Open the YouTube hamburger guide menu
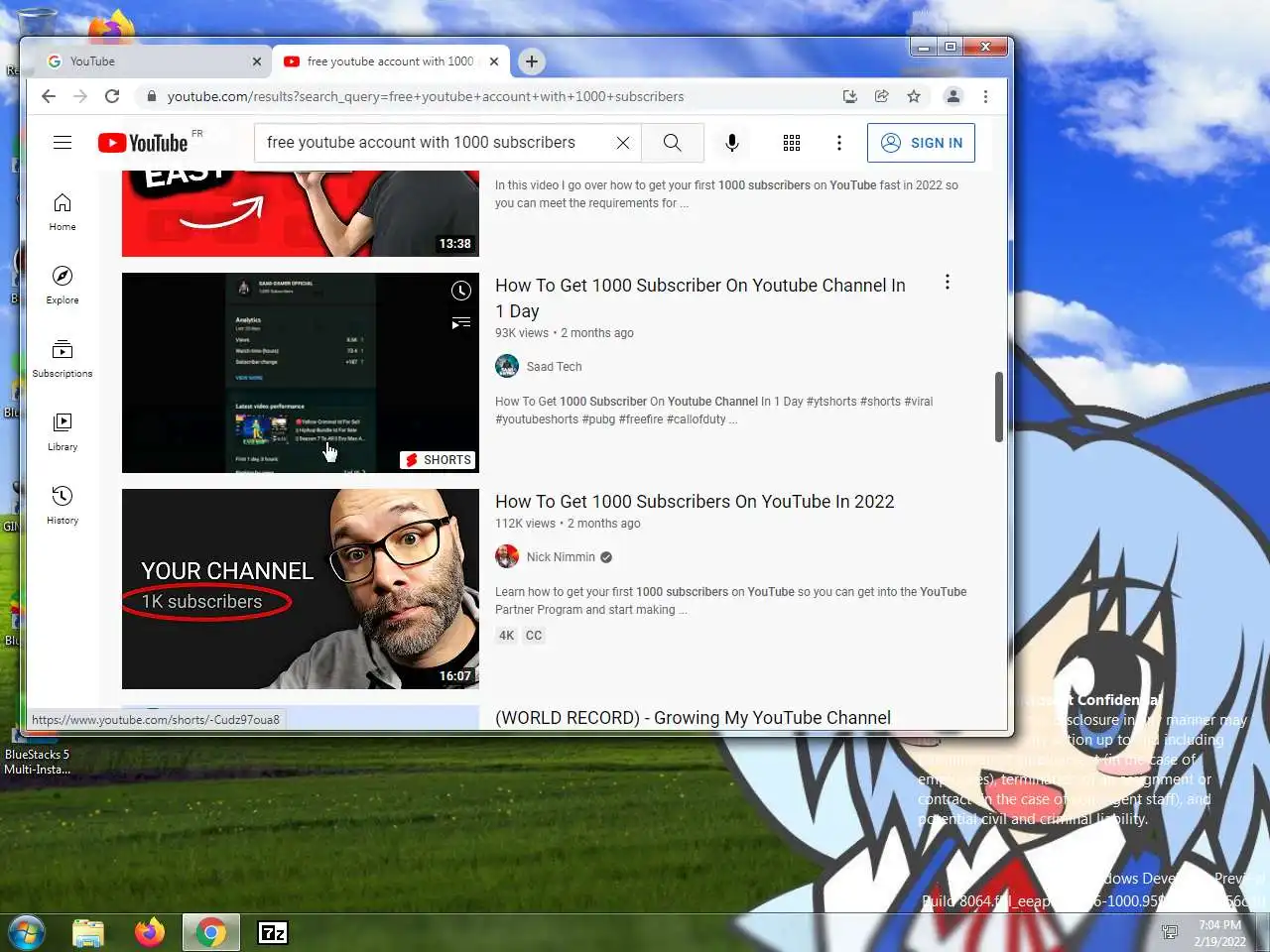 (x=63, y=143)
